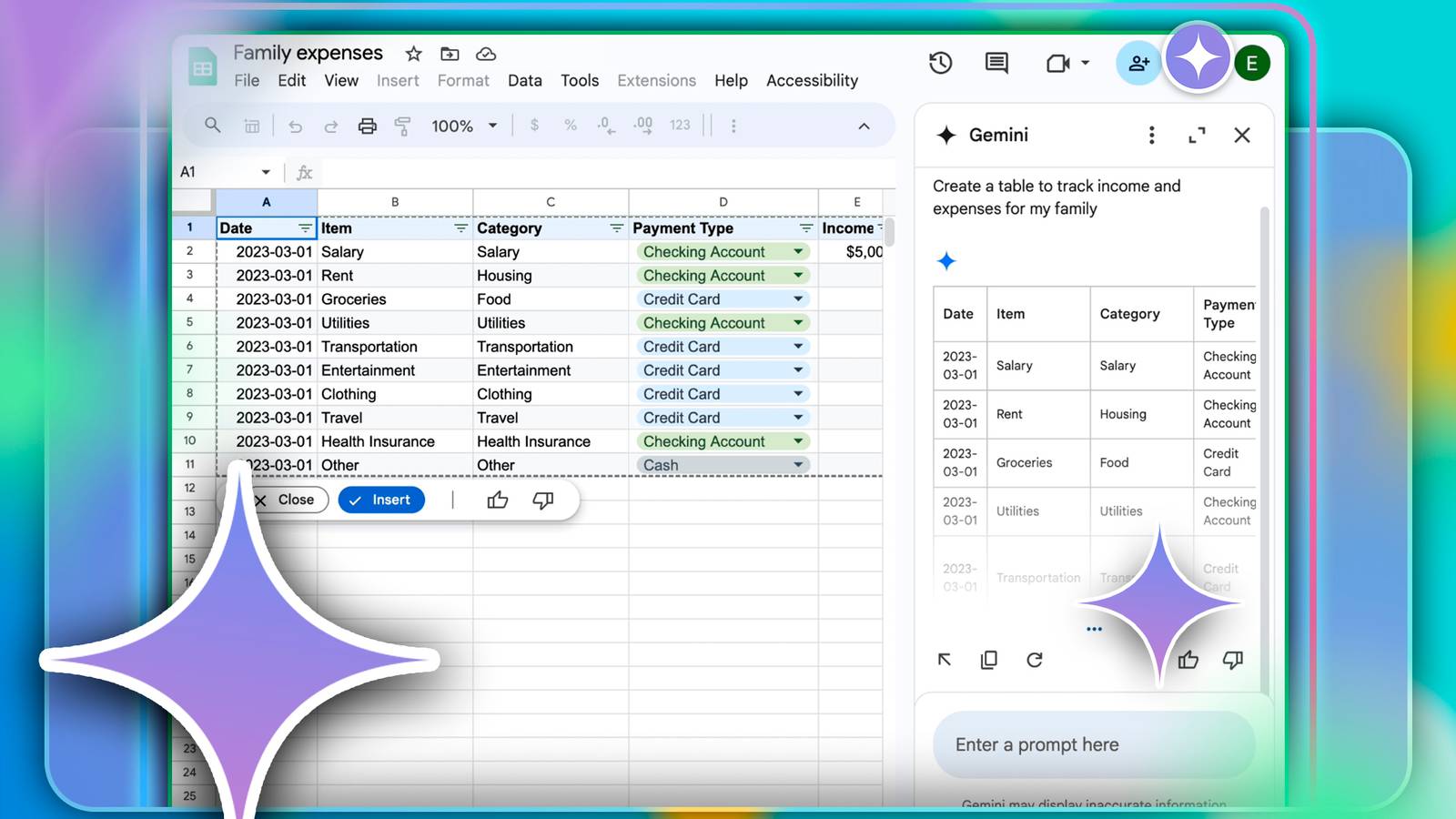
Task: Collapse the toolbar with the chevron
Action: (x=863, y=126)
